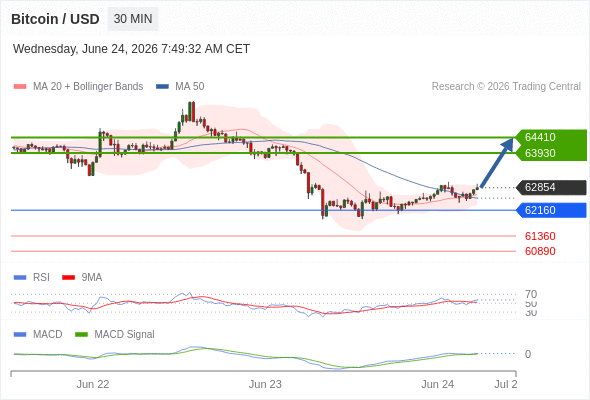Viewport: 590px width, 400px height.
Task: Click the 30 MIN timeframe badge
Action: (133, 19)
